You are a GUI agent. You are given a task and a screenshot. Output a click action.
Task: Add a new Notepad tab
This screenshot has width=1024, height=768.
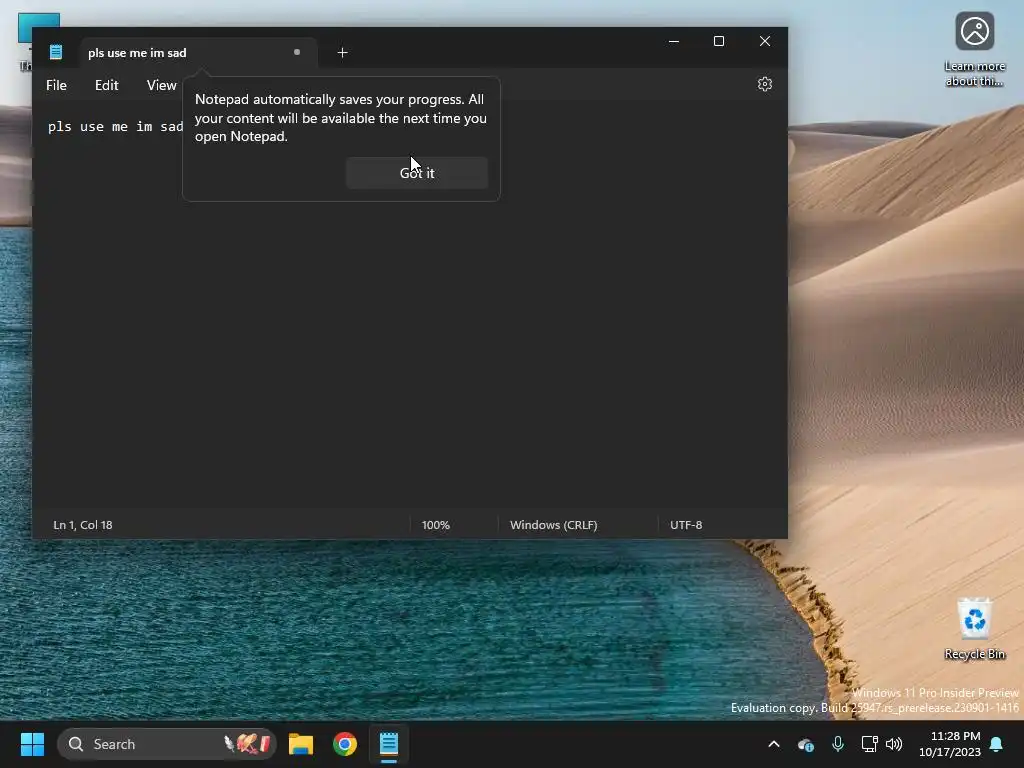tap(342, 52)
